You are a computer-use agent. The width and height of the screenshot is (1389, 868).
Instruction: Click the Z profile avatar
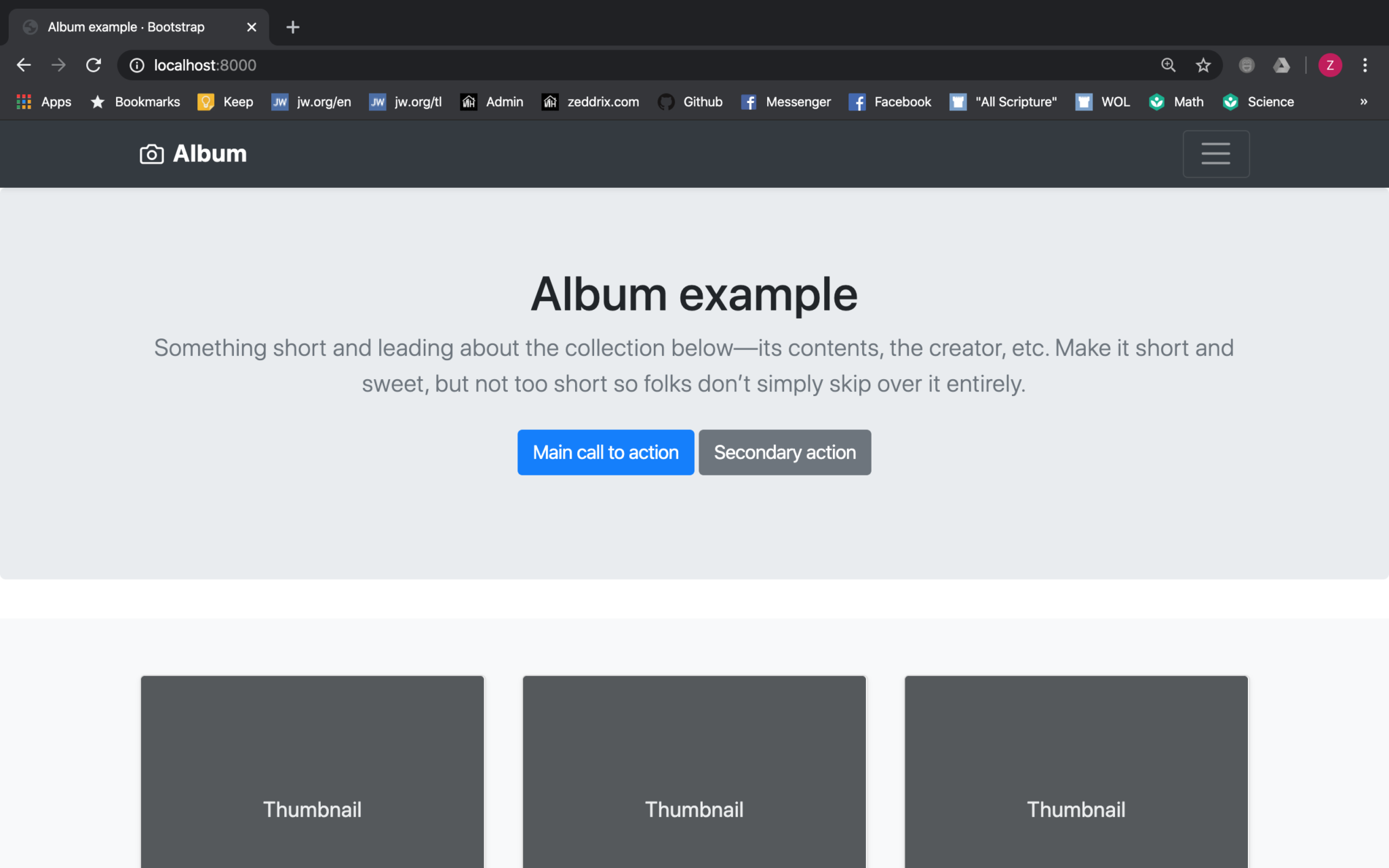pyautogui.click(x=1330, y=65)
